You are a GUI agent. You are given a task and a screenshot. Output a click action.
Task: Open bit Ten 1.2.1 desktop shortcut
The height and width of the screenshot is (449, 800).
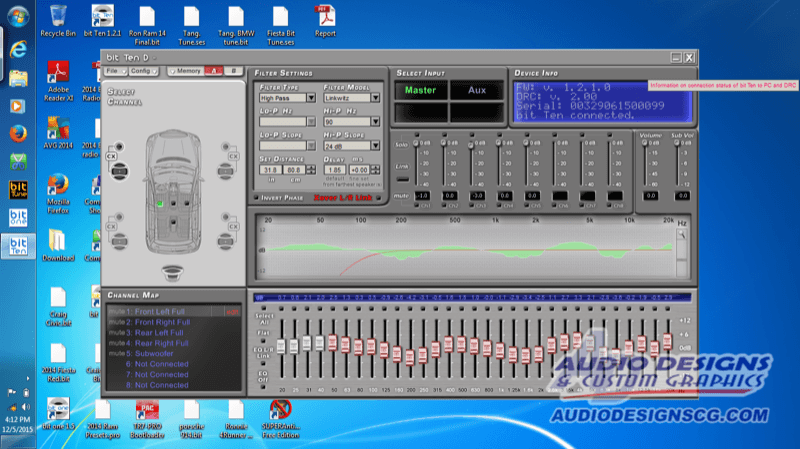click(102, 20)
